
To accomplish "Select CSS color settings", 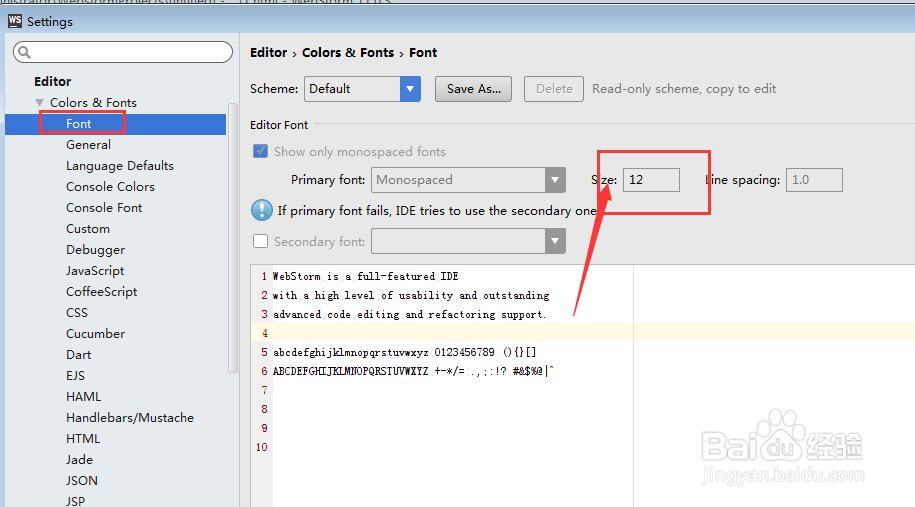I will click(x=76, y=313).
